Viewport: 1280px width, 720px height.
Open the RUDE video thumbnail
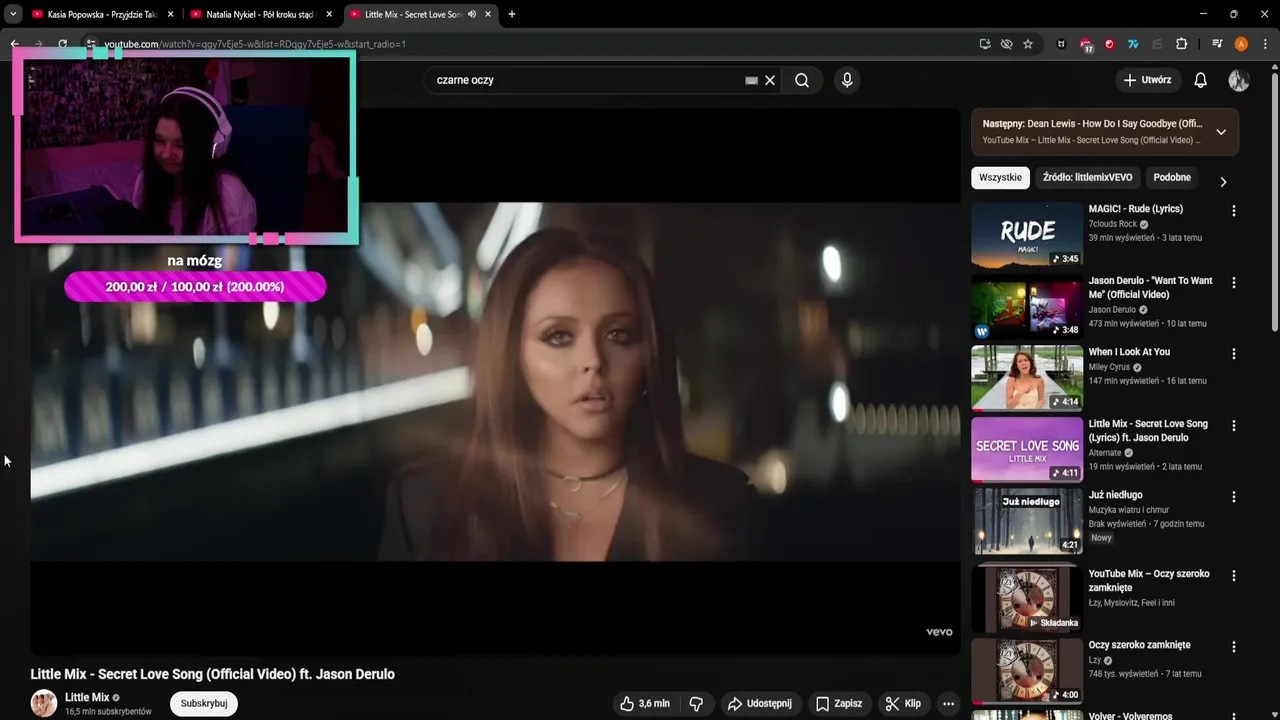[x=1027, y=235]
